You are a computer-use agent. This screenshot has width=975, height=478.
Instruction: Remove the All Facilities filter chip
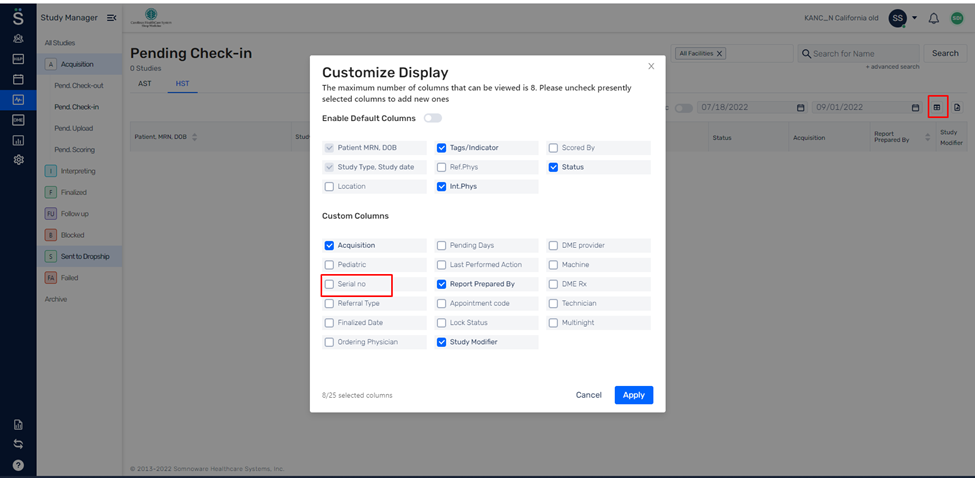(x=719, y=54)
